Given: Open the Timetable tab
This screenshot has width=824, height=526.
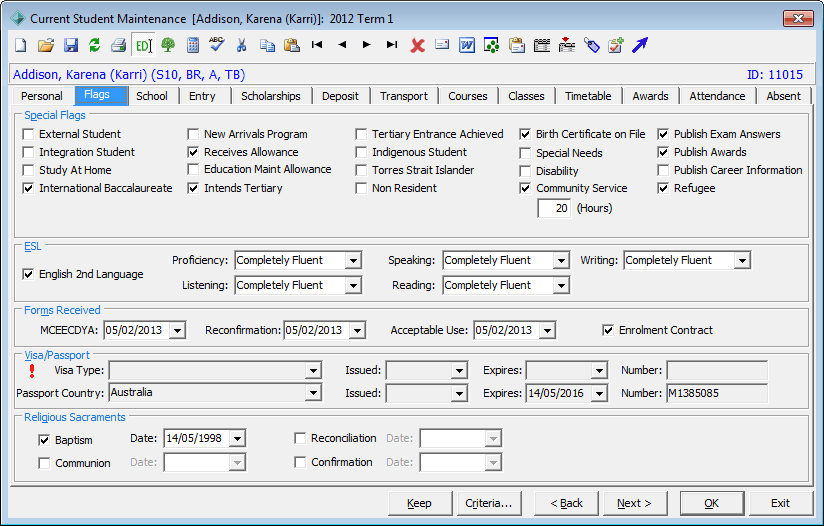Looking at the screenshot, I should click(588, 96).
